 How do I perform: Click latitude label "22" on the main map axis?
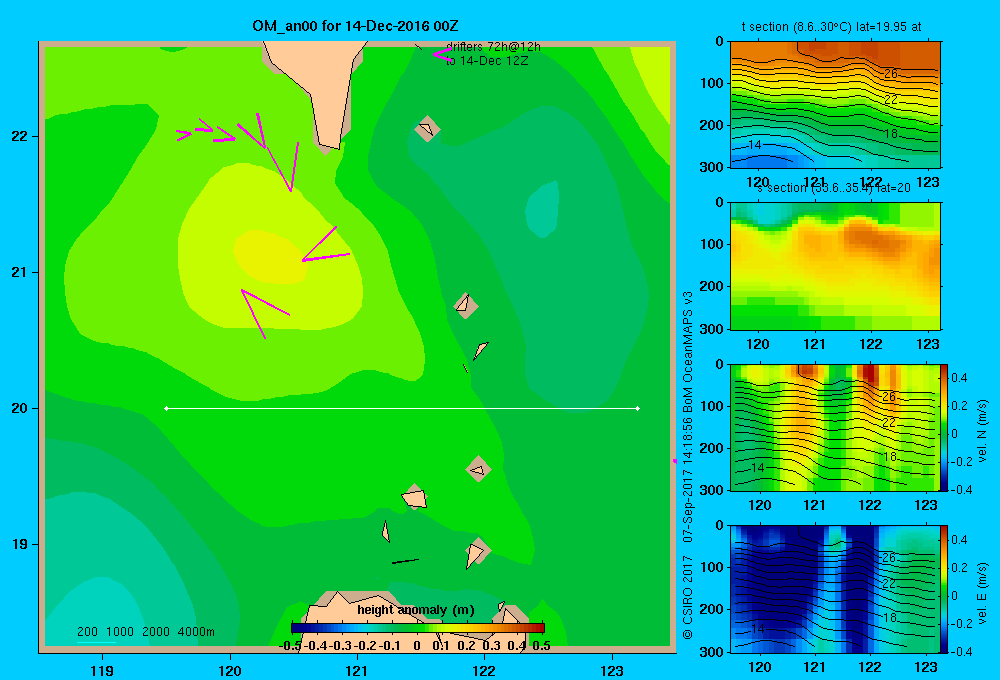coord(20,136)
